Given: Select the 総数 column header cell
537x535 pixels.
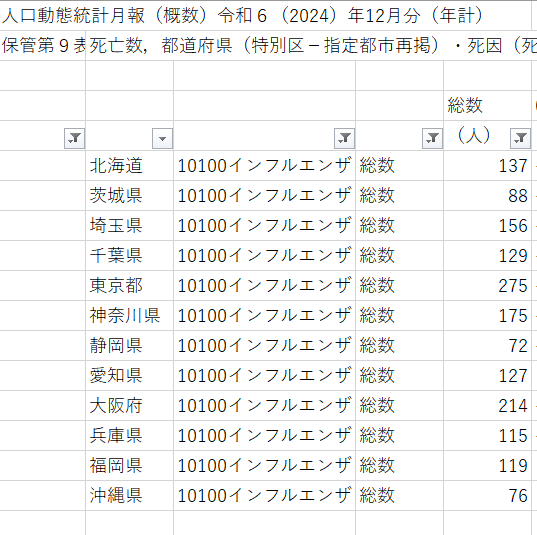Looking at the screenshot, I should click(x=488, y=105).
